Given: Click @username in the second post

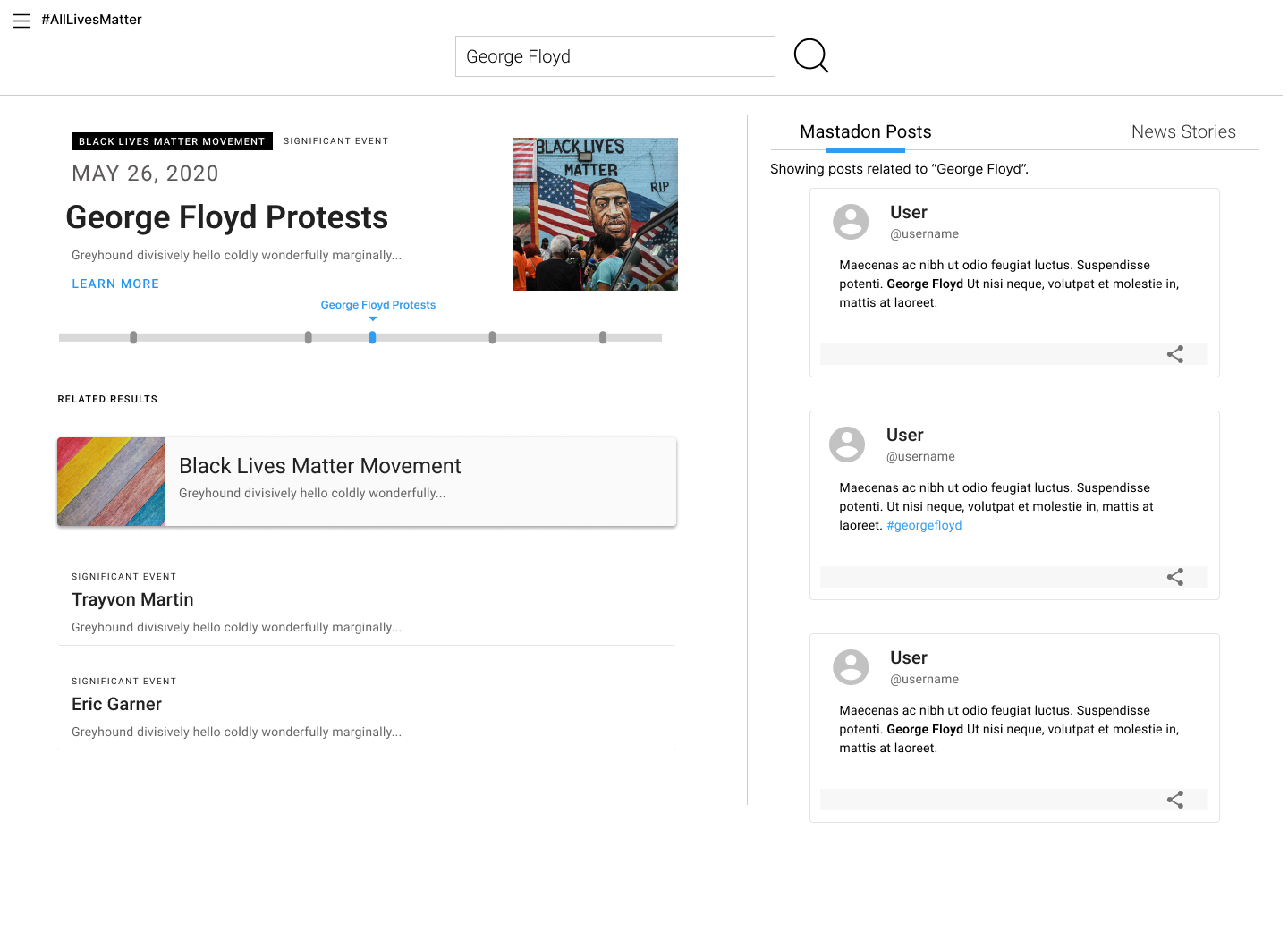Looking at the screenshot, I should (920, 457).
